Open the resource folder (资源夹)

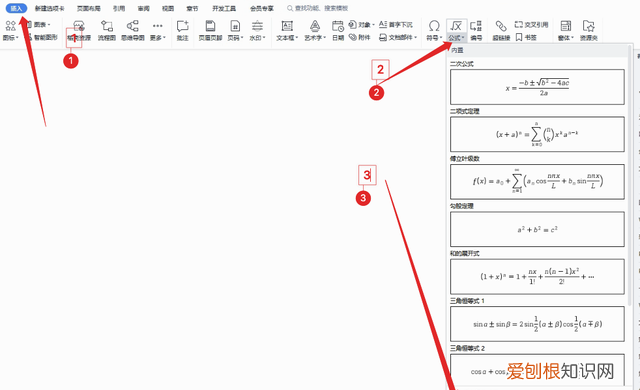589,31
